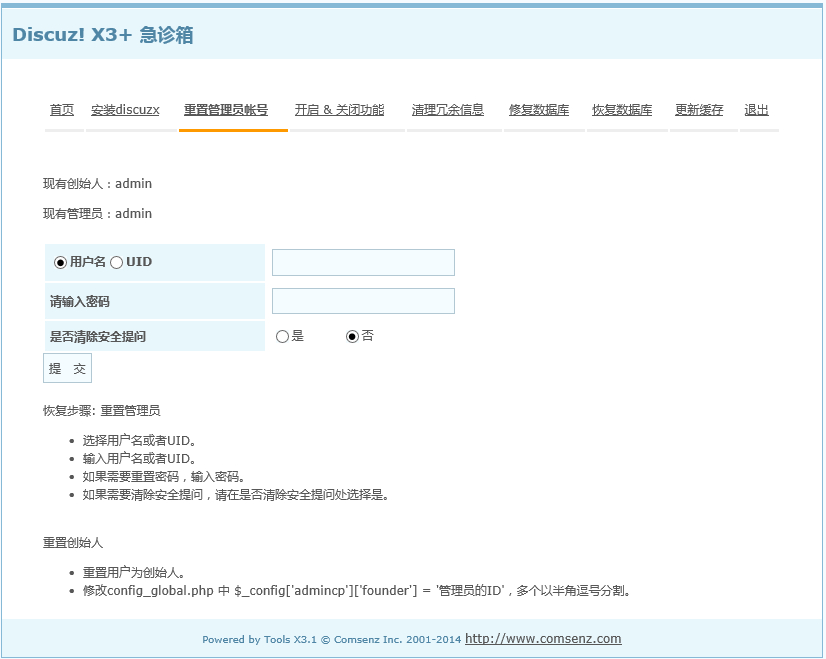Click the 如果需要清除安全提问 instruction bullet
The image size is (826, 659).
point(236,495)
